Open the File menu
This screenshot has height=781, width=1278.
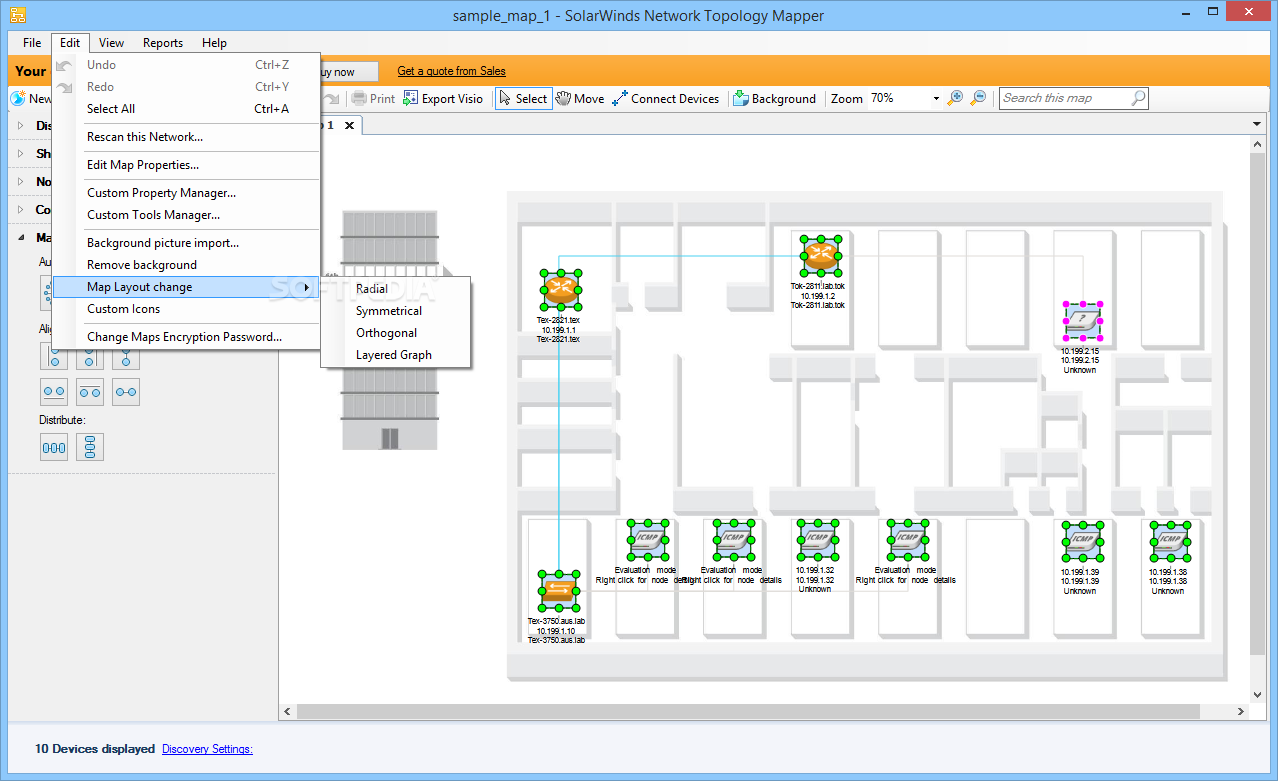pos(32,43)
